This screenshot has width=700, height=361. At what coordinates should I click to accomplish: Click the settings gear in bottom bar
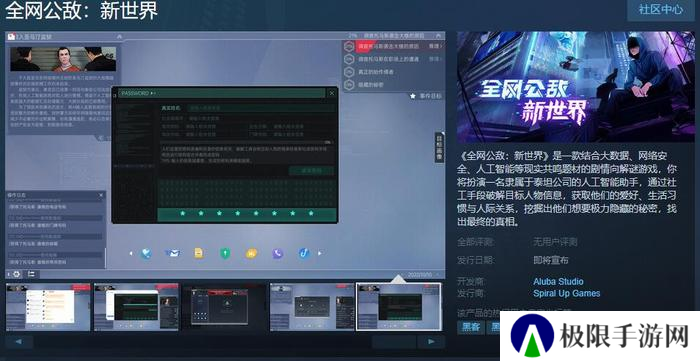tap(17, 274)
